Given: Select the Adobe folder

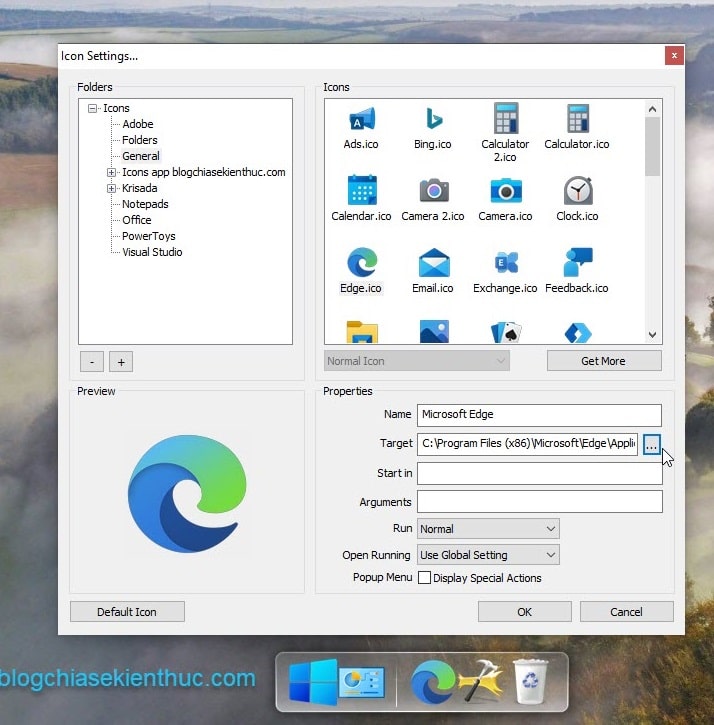Looking at the screenshot, I should 138,124.
